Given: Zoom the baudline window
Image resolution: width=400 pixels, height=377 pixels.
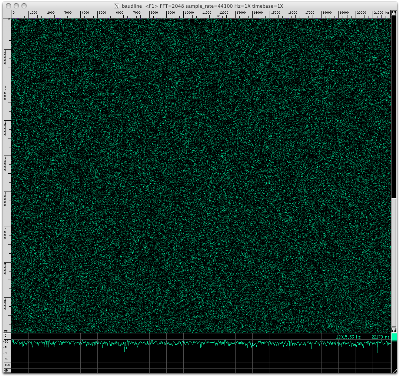Looking at the screenshot, I should point(24,6).
